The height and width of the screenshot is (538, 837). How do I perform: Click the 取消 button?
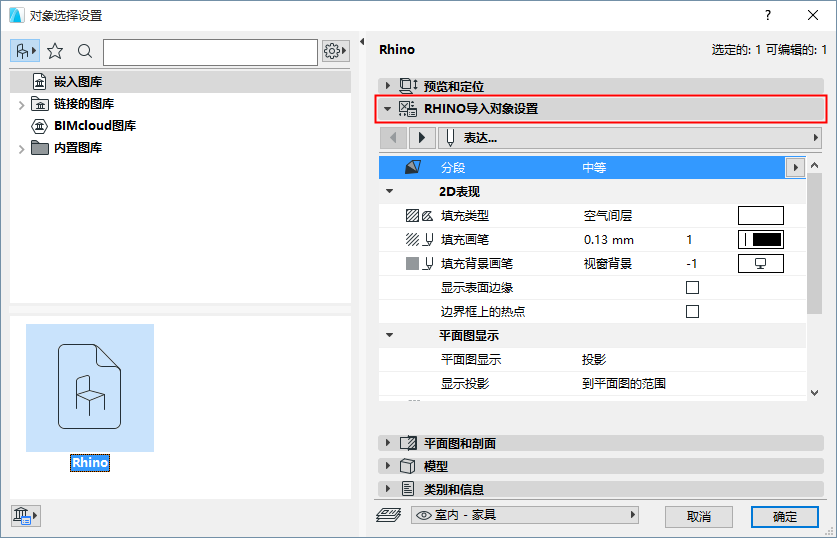pos(699,517)
